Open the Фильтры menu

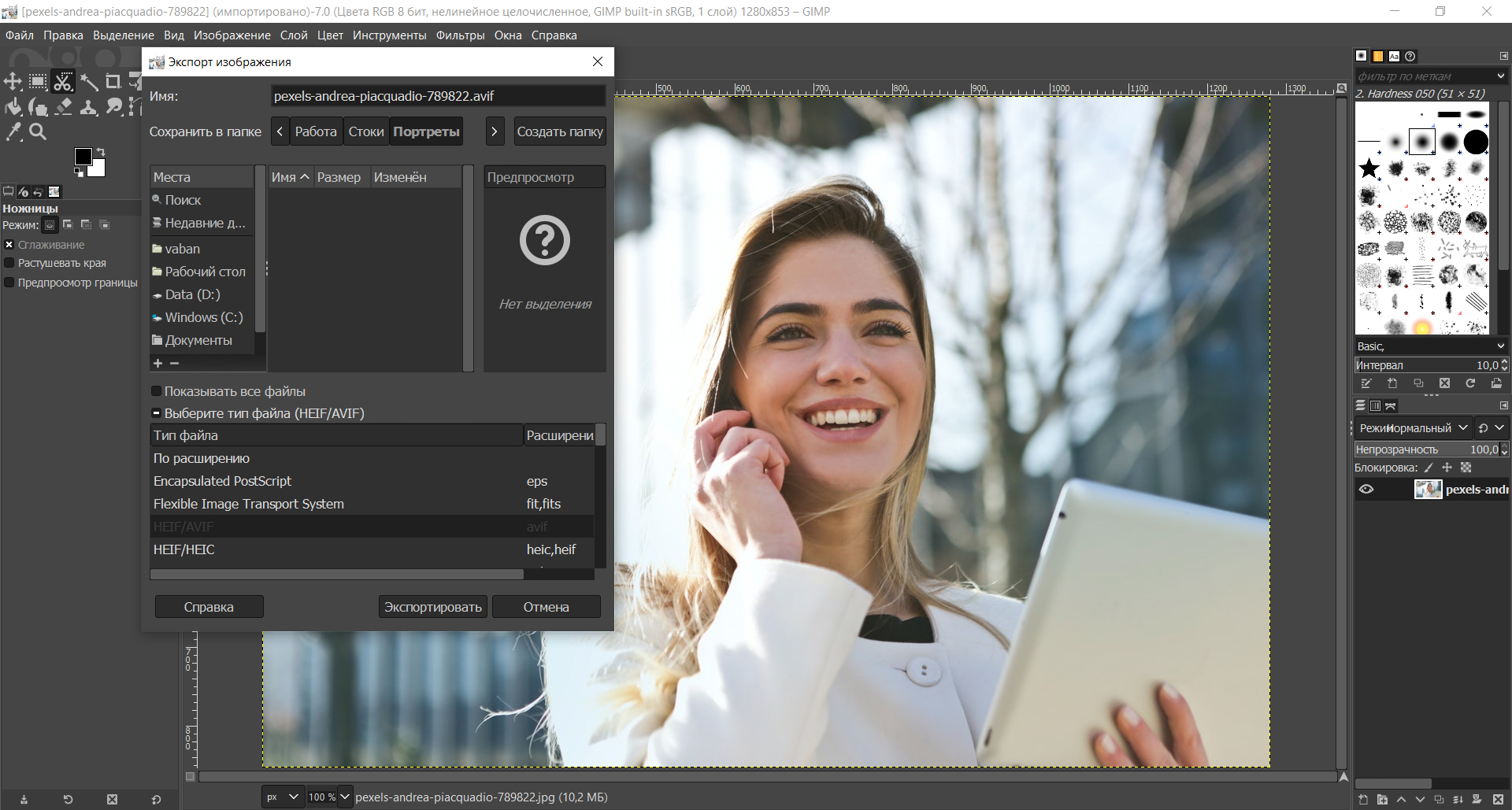(x=460, y=35)
